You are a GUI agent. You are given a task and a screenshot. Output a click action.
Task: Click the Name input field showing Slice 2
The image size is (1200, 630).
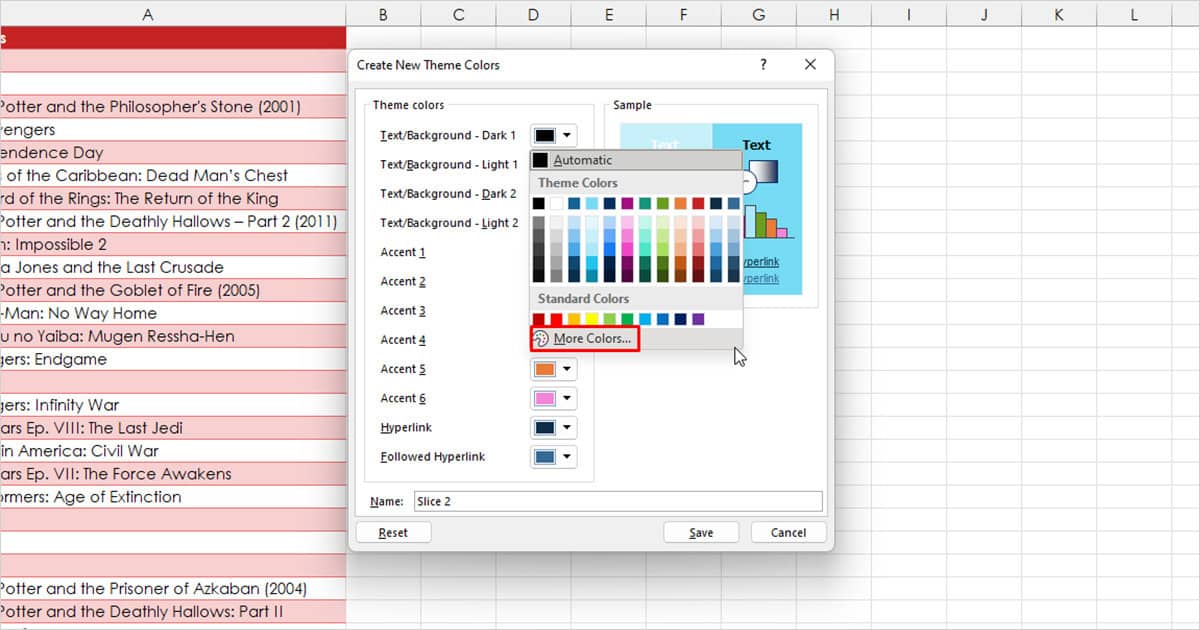[617, 501]
